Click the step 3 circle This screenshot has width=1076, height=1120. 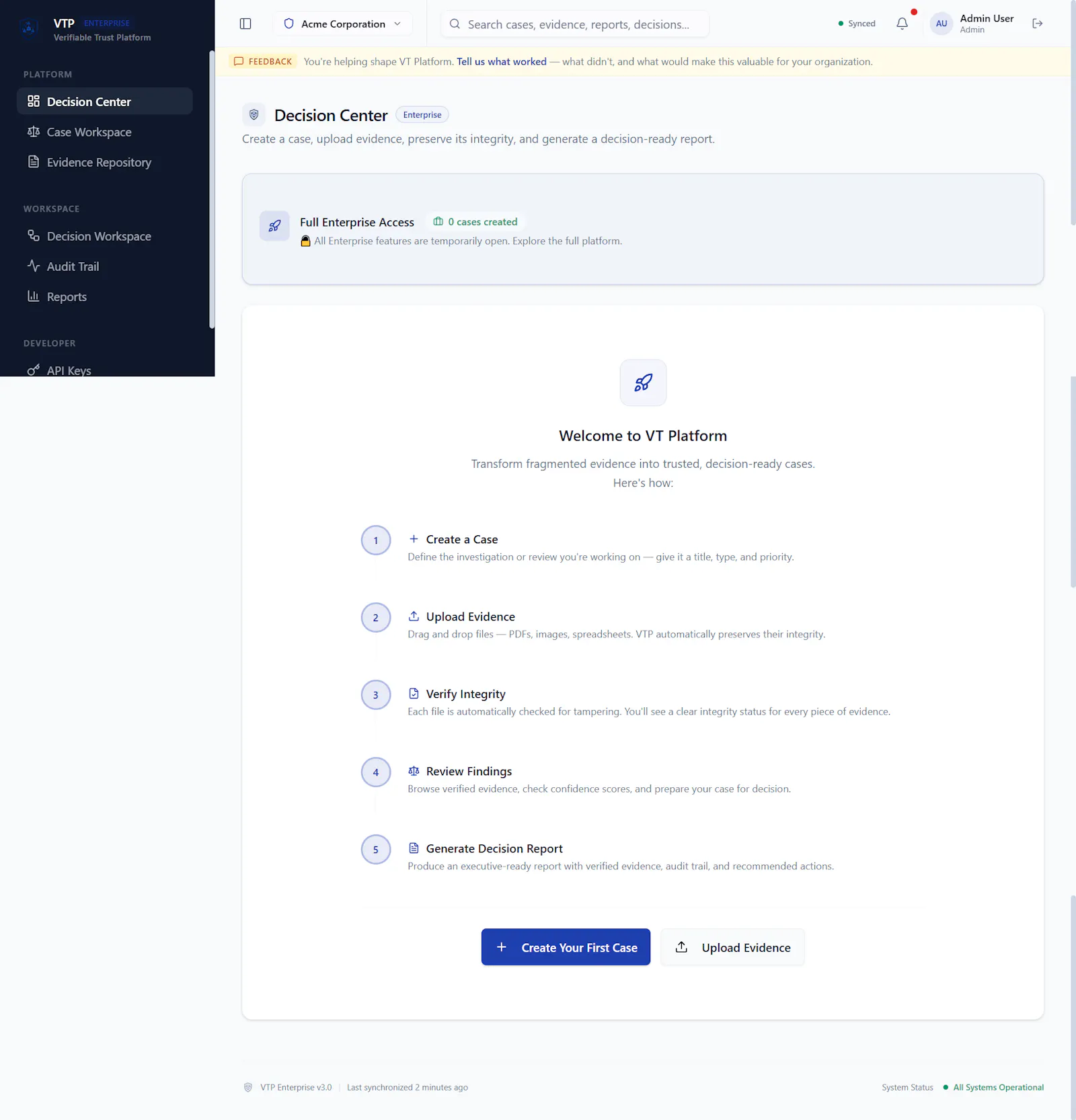[376, 695]
